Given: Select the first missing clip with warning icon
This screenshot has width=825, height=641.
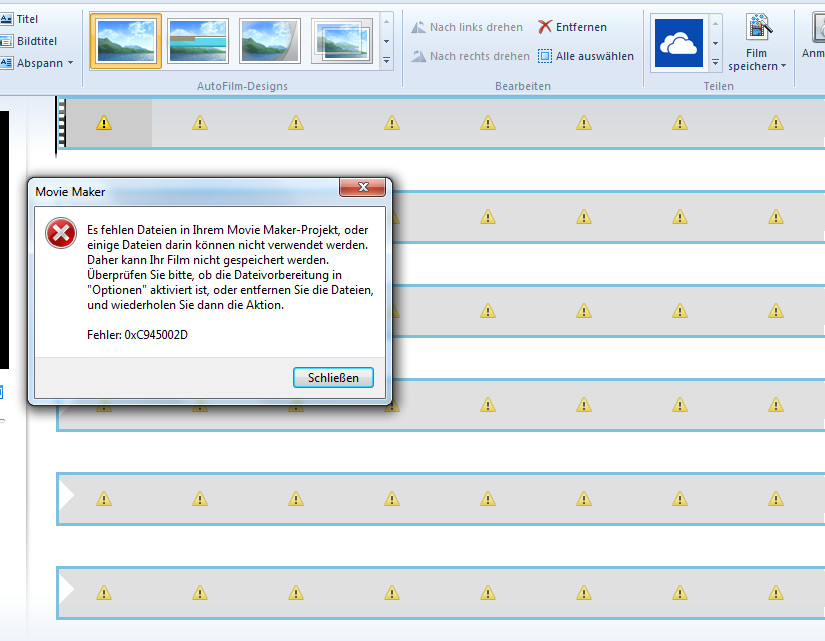Looking at the screenshot, I should tap(104, 123).
